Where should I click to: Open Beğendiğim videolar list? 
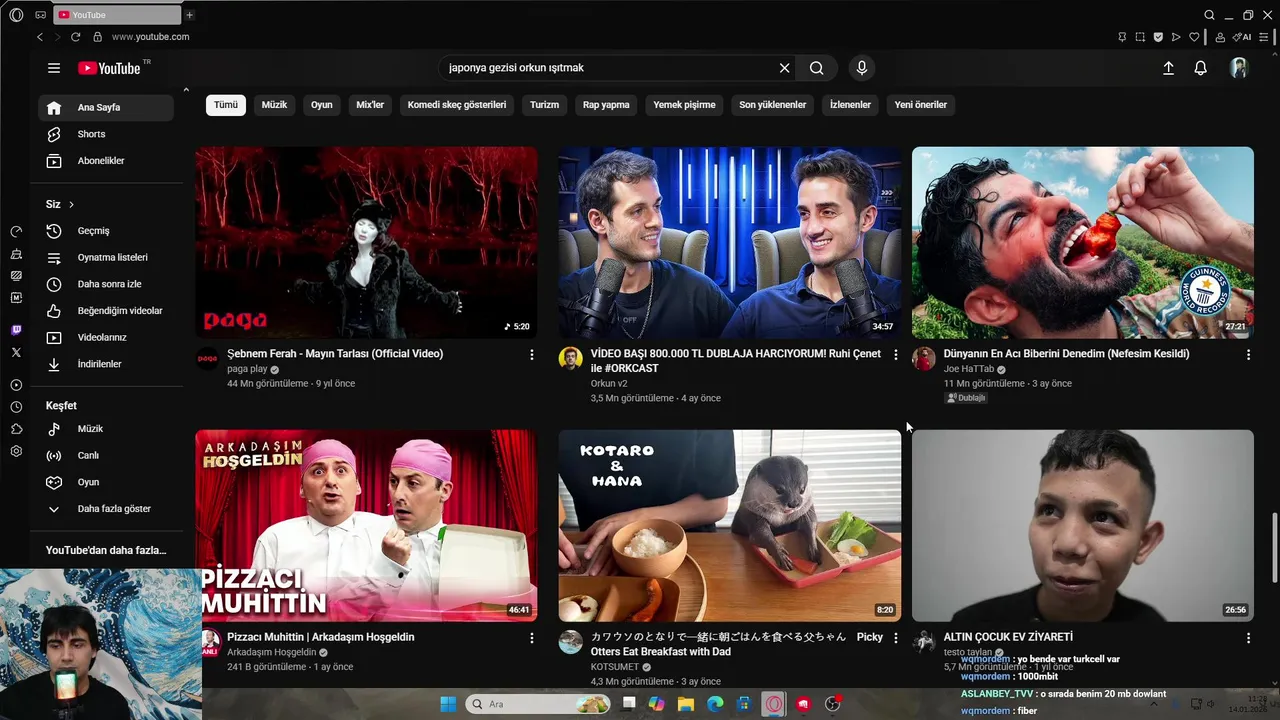coord(106,311)
